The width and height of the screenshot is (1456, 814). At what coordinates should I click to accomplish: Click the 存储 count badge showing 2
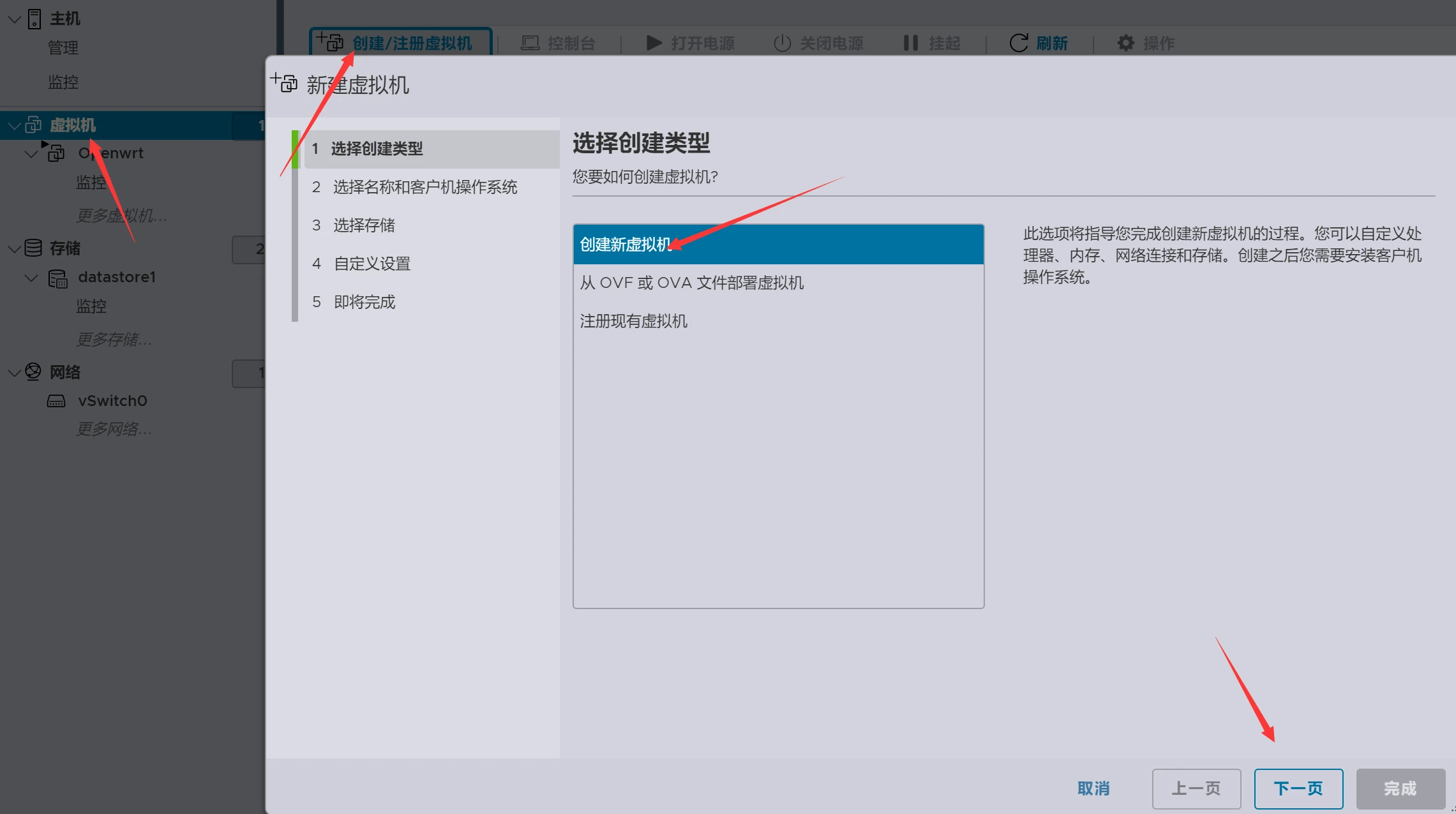coord(249,249)
